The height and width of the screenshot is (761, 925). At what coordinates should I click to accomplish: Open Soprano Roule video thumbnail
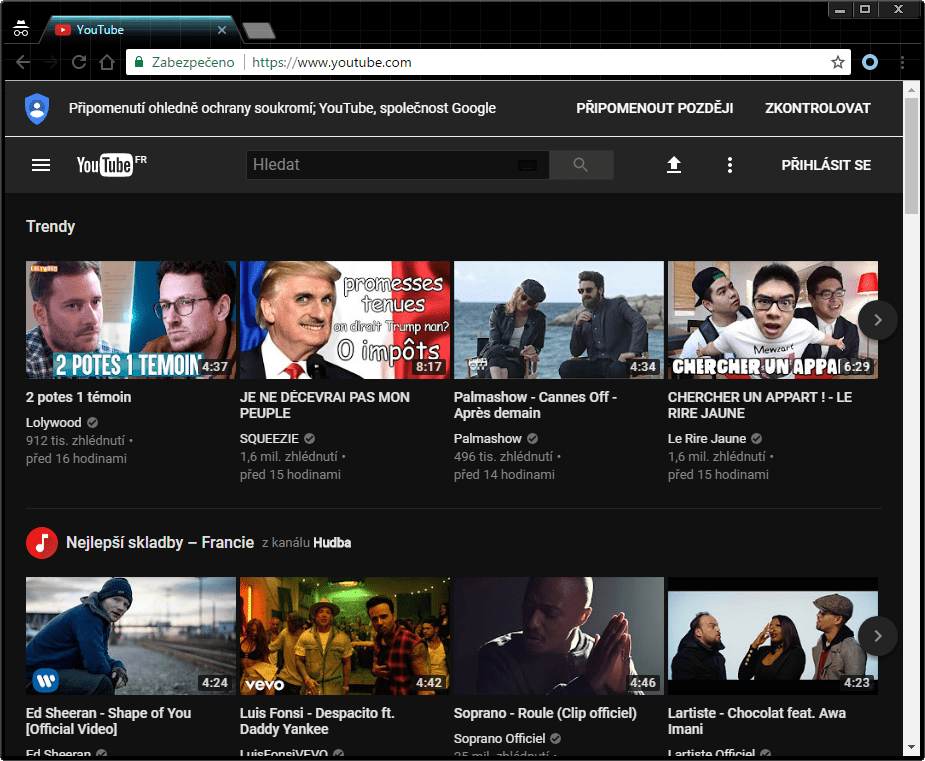[559, 636]
